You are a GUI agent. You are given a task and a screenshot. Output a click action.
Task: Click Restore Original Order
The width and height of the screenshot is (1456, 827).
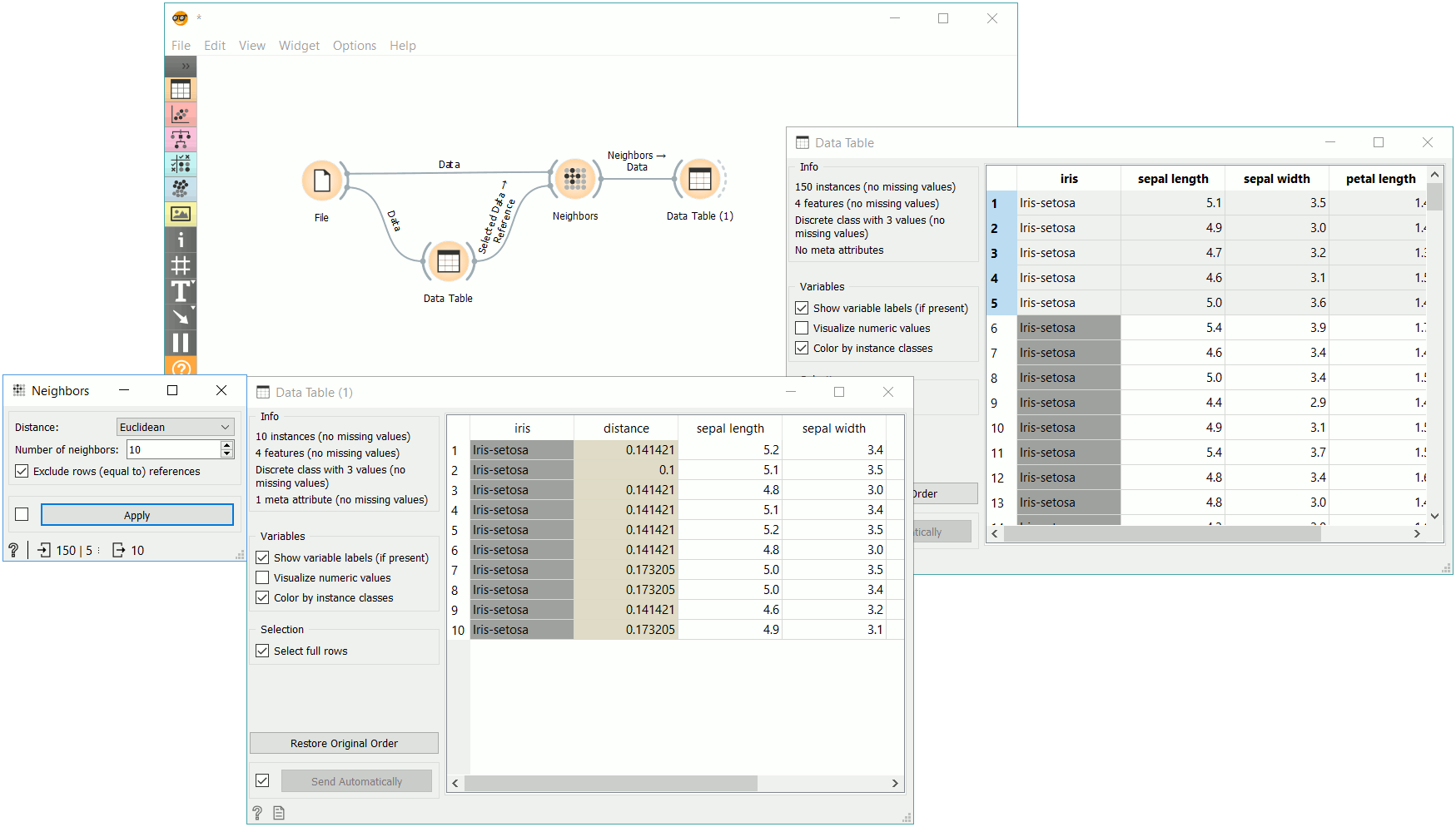click(x=344, y=743)
